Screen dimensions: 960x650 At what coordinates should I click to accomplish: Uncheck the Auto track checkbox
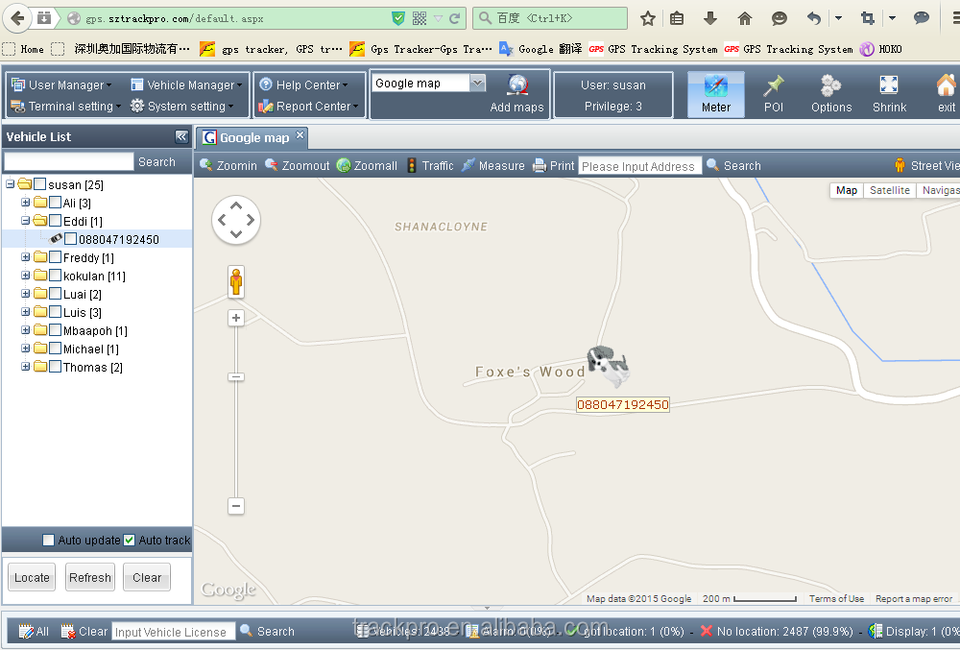[129, 540]
